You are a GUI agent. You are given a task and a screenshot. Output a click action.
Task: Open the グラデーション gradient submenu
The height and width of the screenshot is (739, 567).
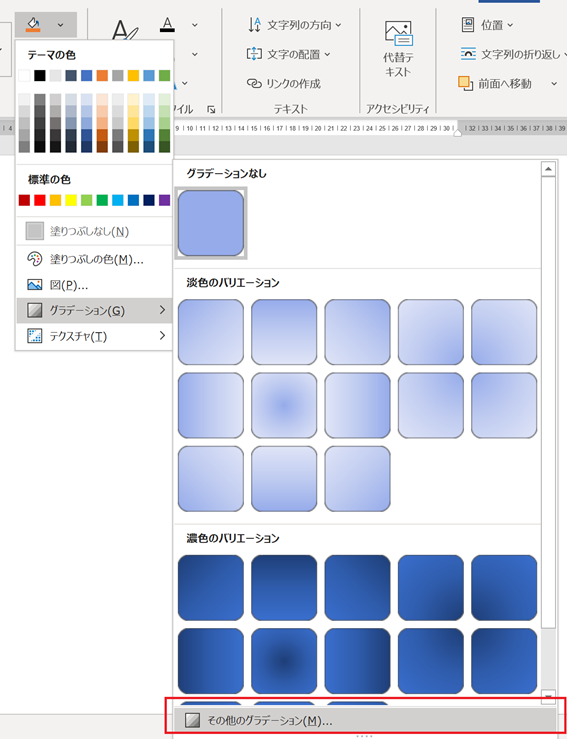coord(94,311)
